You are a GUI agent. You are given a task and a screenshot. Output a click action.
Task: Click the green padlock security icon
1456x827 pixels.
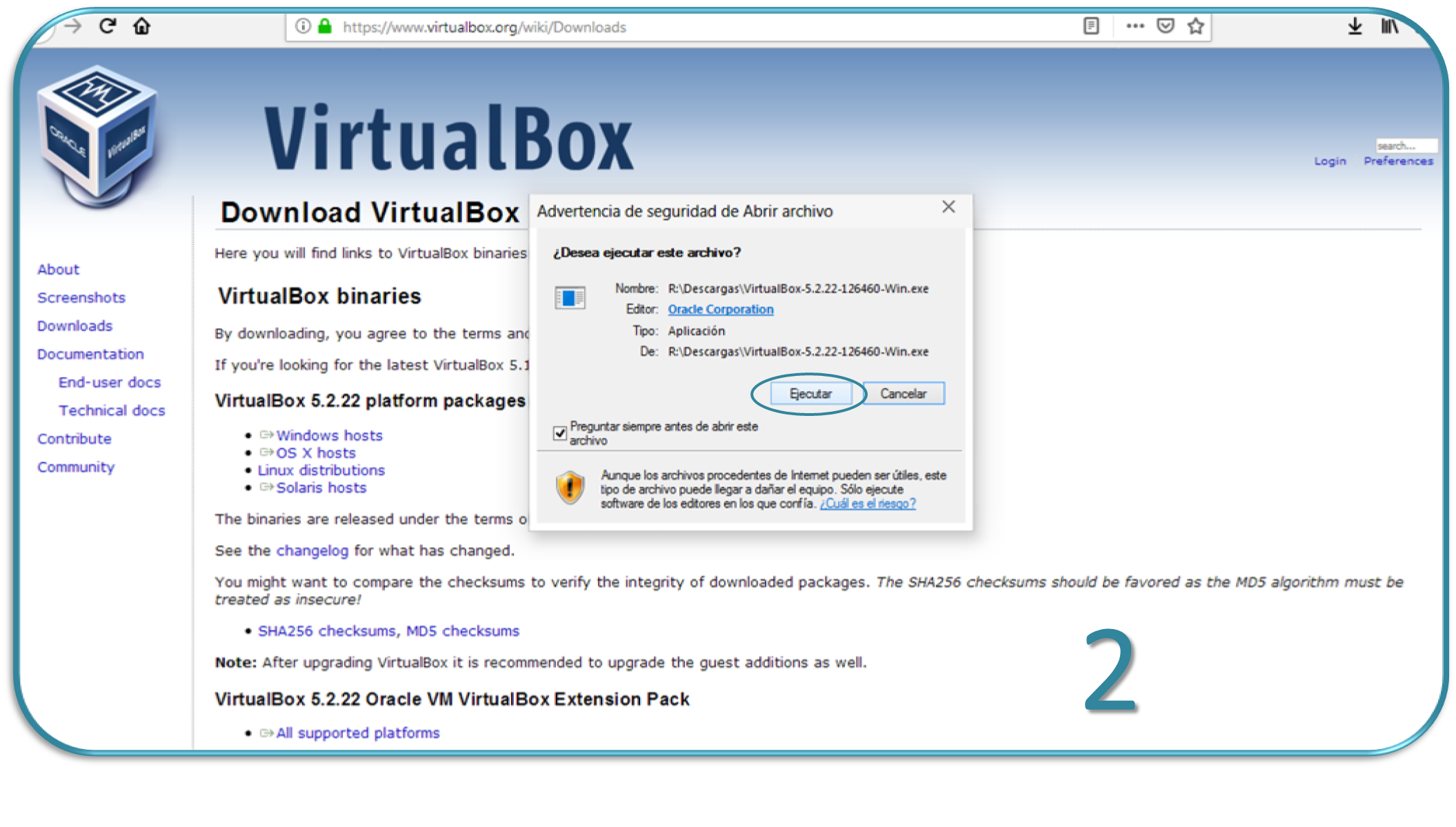[x=325, y=26]
